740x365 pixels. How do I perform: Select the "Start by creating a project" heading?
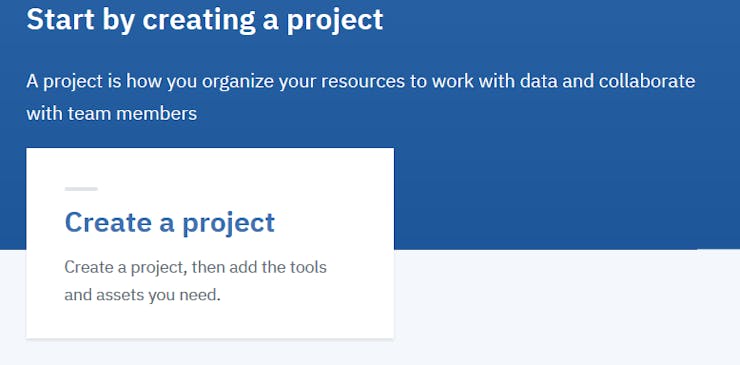coord(204,20)
